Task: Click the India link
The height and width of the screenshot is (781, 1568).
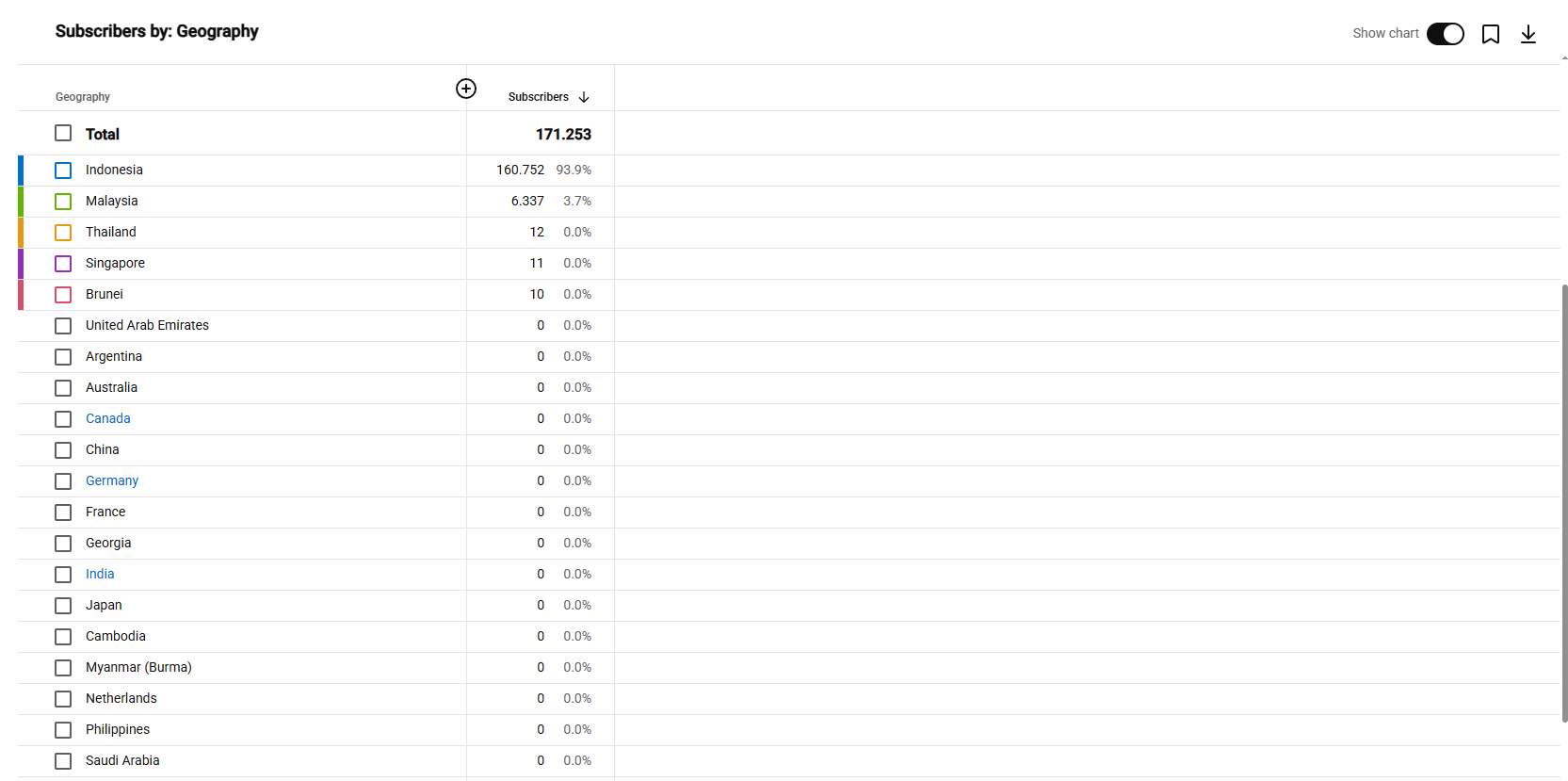Action: click(x=100, y=574)
